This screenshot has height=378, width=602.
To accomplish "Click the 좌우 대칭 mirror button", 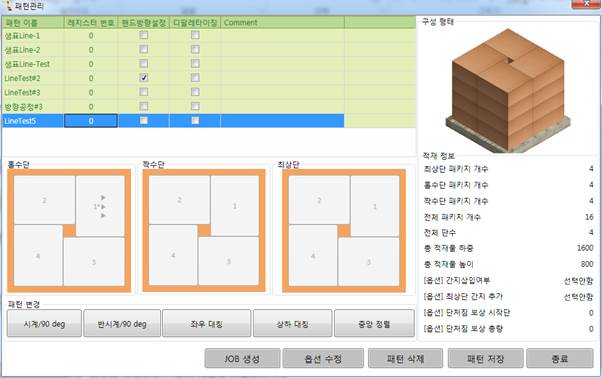I will [207, 324].
